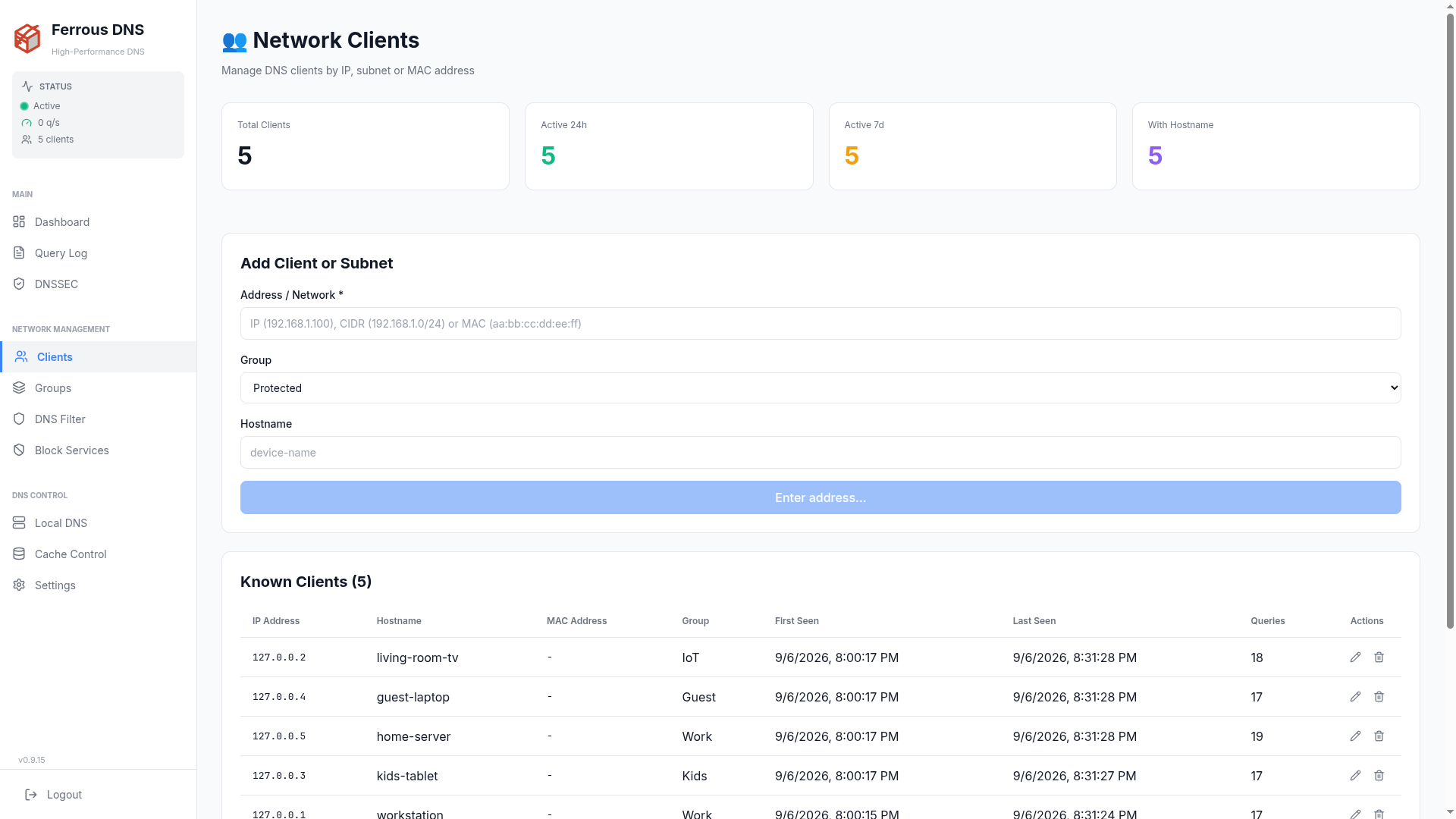Click the 5 clients users icon
The height and width of the screenshot is (819, 1456).
[x=27, y=140]
